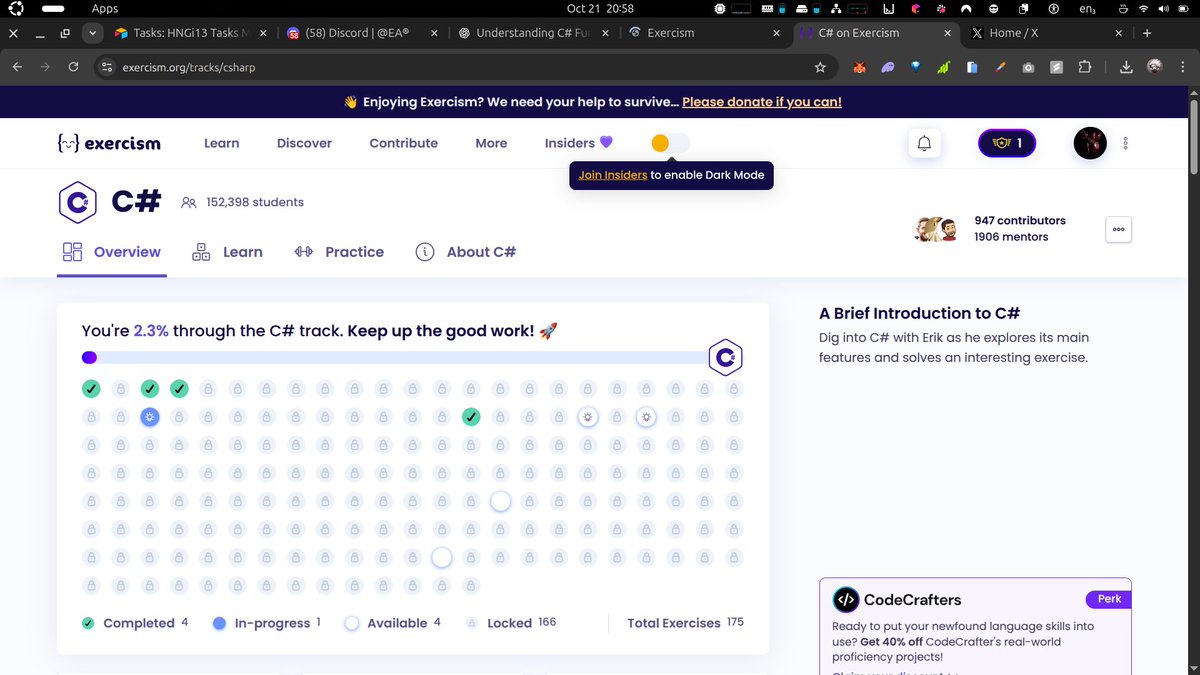The image size is (1200, 675).
Task: Click the CodeCrafters logo icon
Action: (845, 600)
